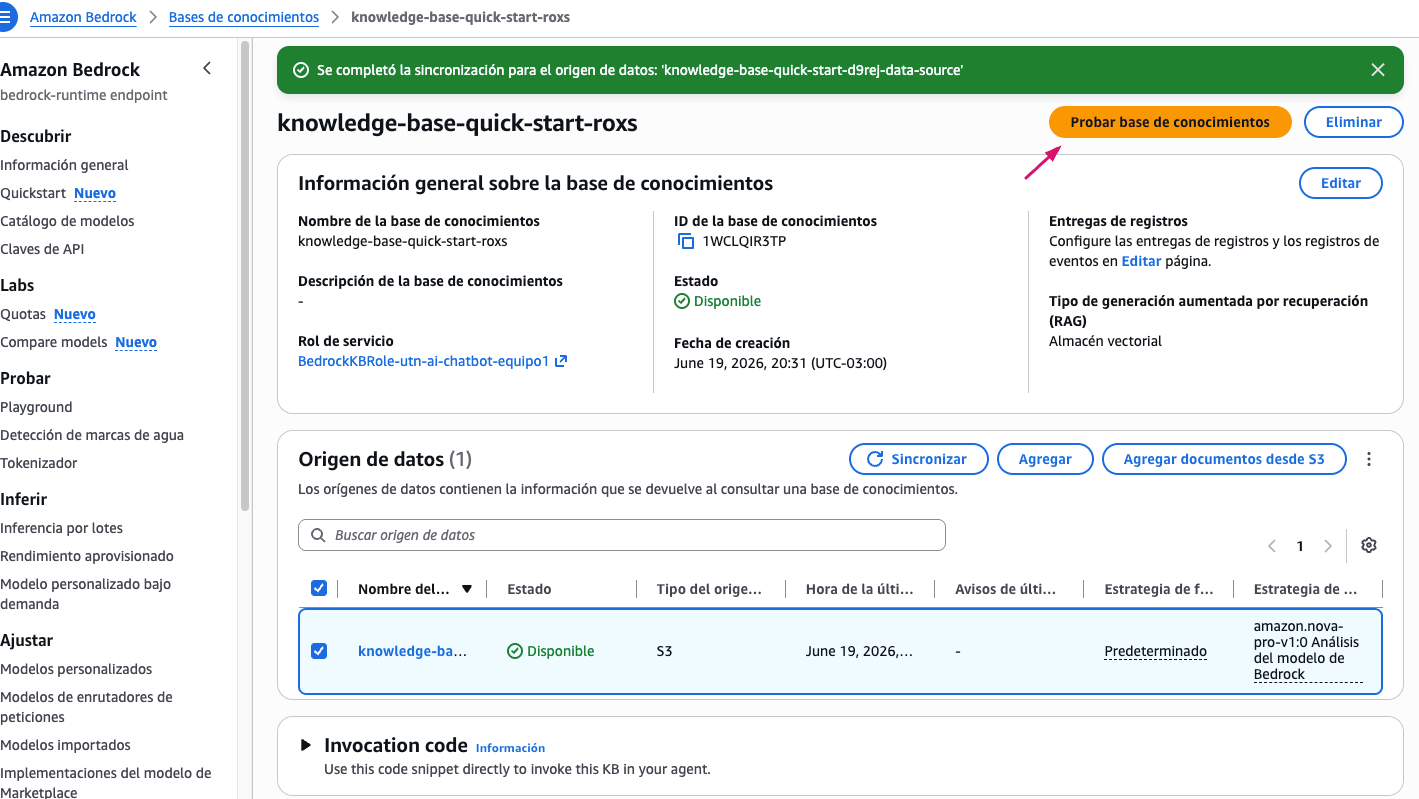Click the external link icon beside BedrockKBRole

pos(561,361)
